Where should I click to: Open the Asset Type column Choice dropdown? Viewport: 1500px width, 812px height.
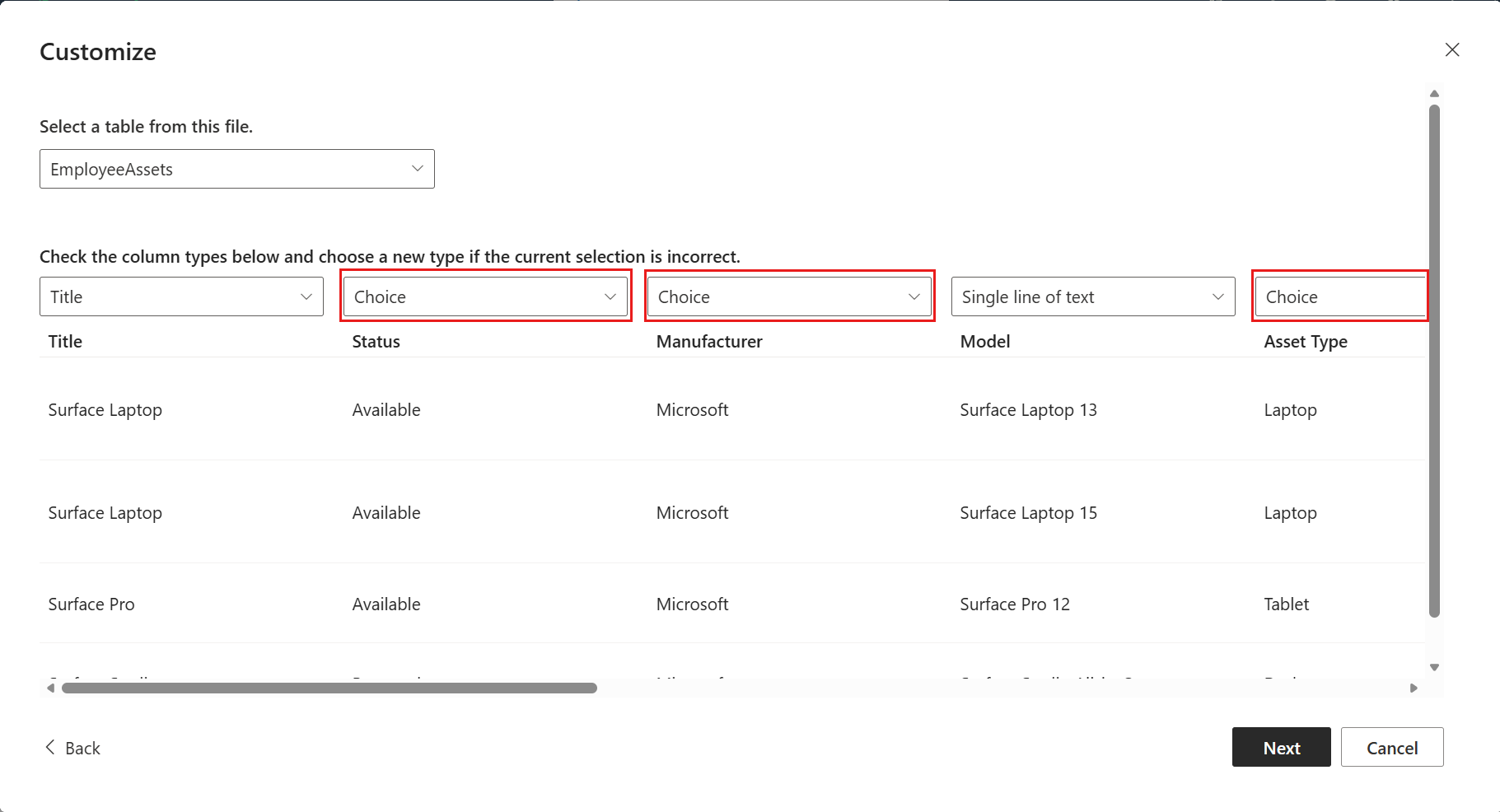click(x=1340, y=296)
